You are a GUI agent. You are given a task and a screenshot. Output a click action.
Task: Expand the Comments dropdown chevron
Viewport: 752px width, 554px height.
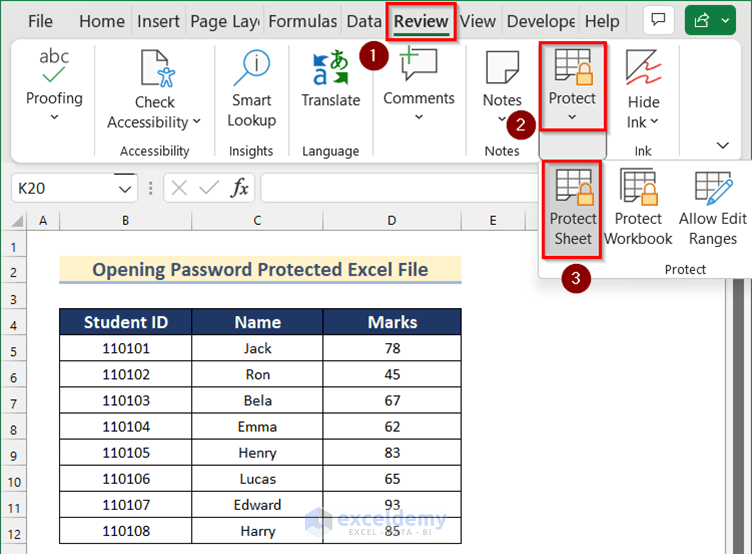point(419,117)
